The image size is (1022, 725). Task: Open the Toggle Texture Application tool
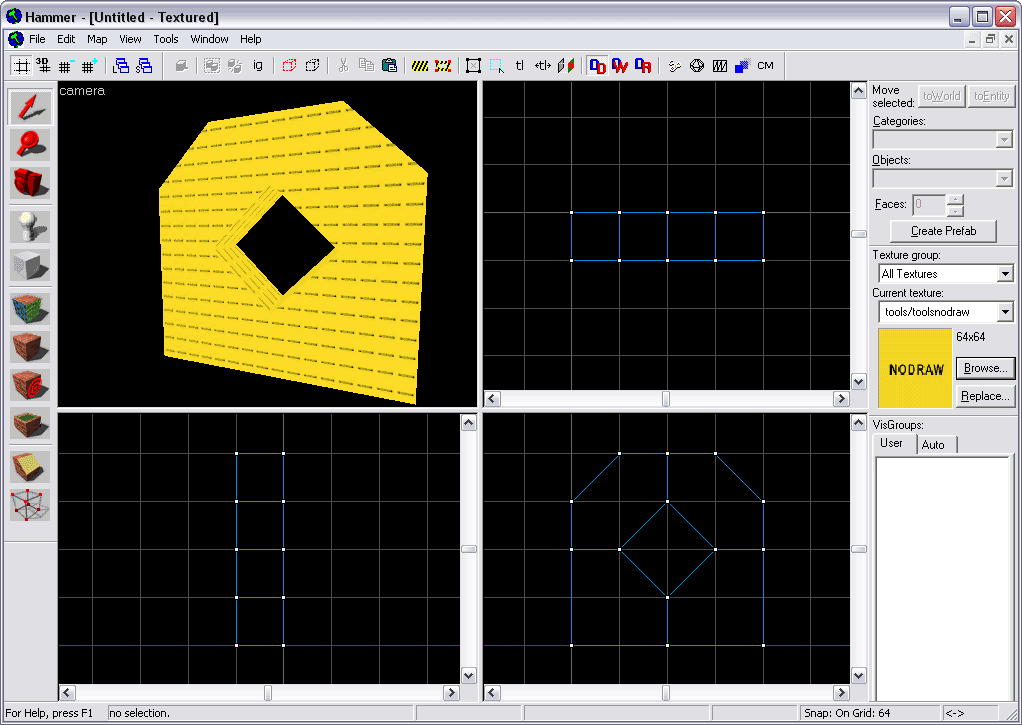(x=30, y=309)
